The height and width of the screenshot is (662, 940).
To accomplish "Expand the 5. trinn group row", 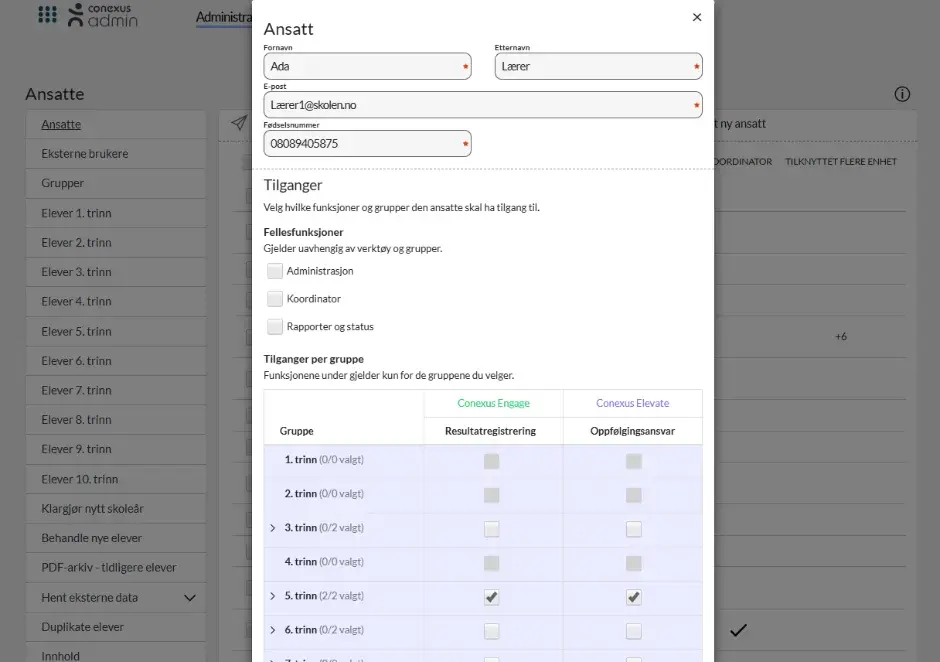I will pos(273,595).
